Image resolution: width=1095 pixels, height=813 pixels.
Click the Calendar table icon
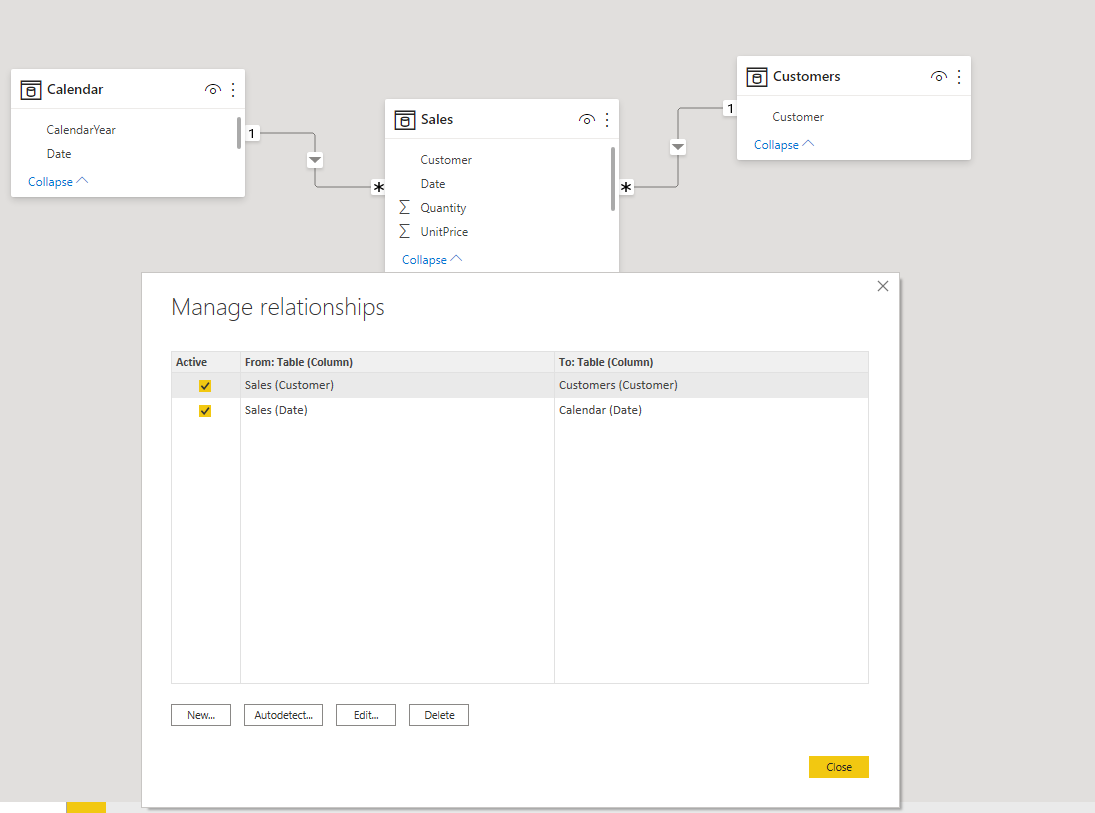[x=31, y=90]
